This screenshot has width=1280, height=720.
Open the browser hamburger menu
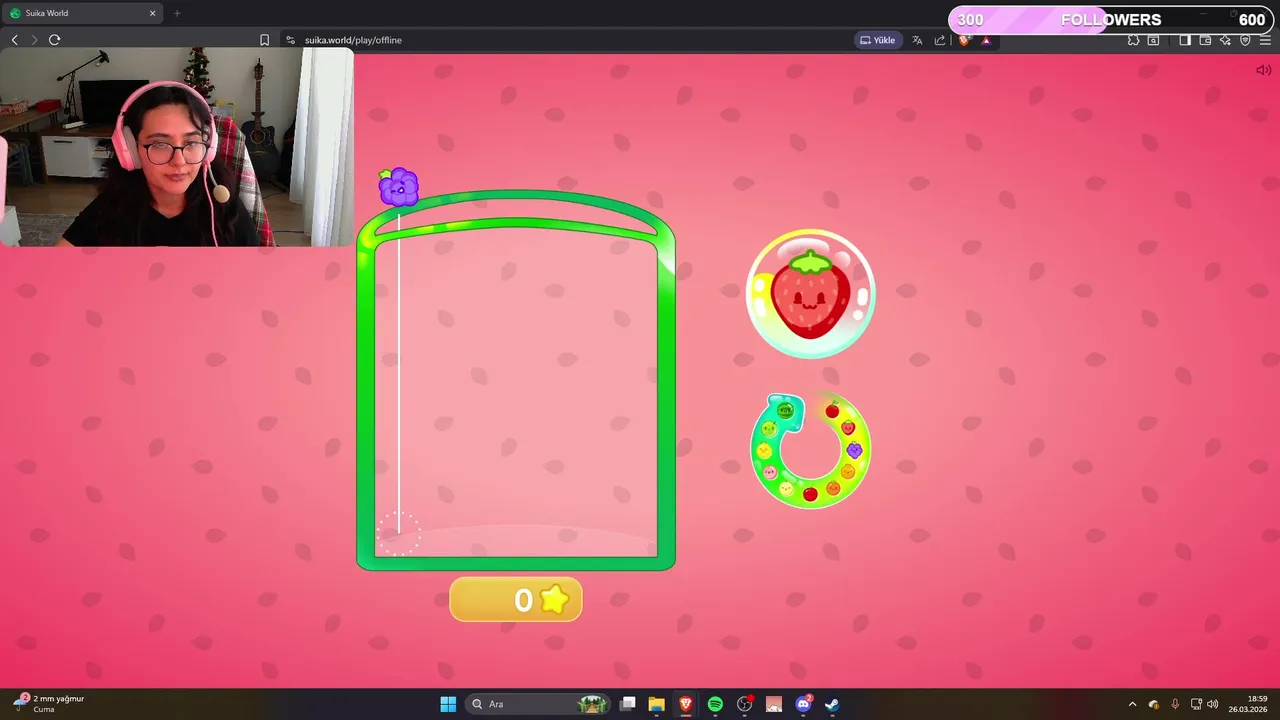point(1265,40)
